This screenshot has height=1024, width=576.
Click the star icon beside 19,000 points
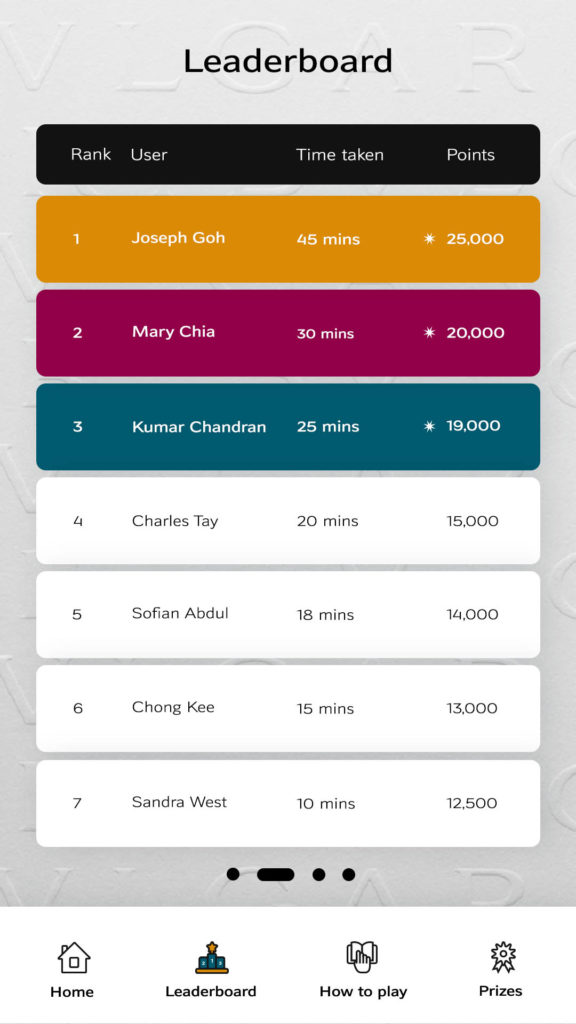tap(429, 426)
